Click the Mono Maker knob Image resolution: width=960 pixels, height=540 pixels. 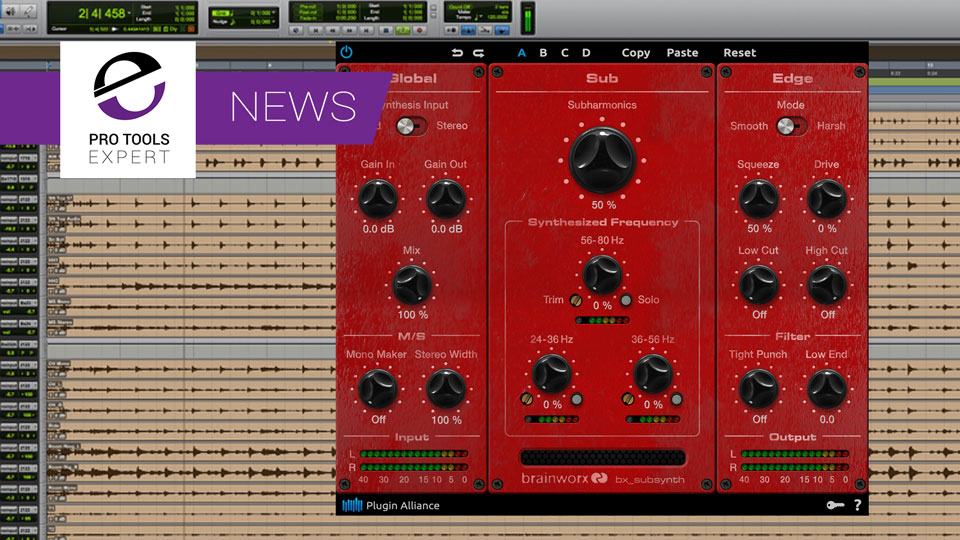(378, 389)
